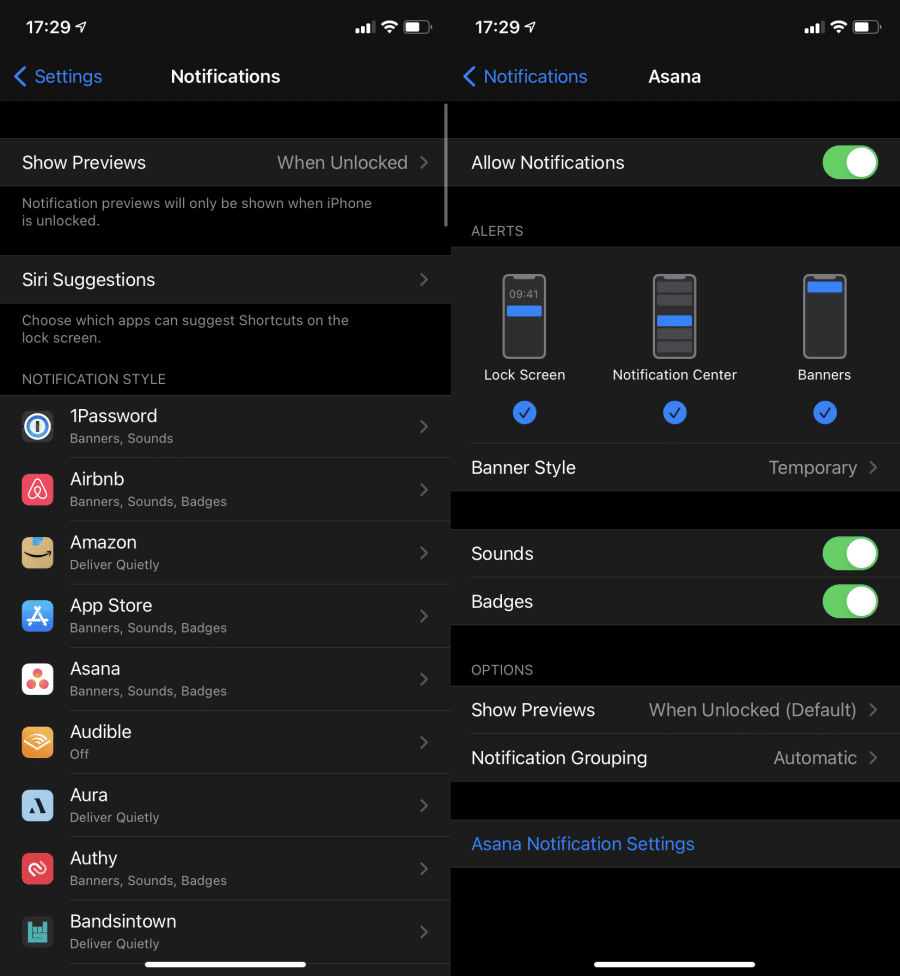Open App Store notification settings row

point(225,616)
